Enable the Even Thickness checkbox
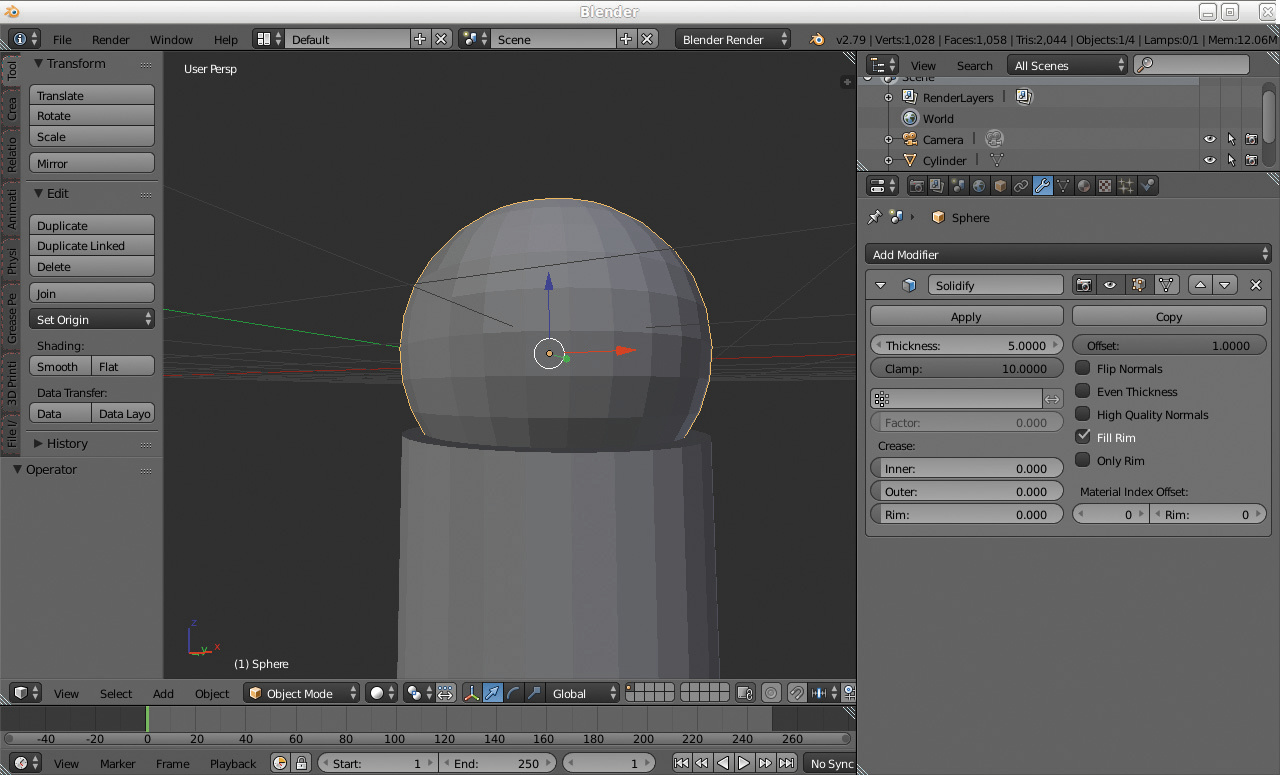Screen dimensions: 1280x775 1083,391
